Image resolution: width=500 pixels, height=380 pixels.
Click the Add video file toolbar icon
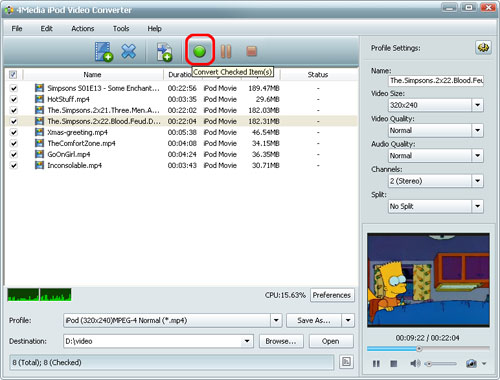click(104, 52)
